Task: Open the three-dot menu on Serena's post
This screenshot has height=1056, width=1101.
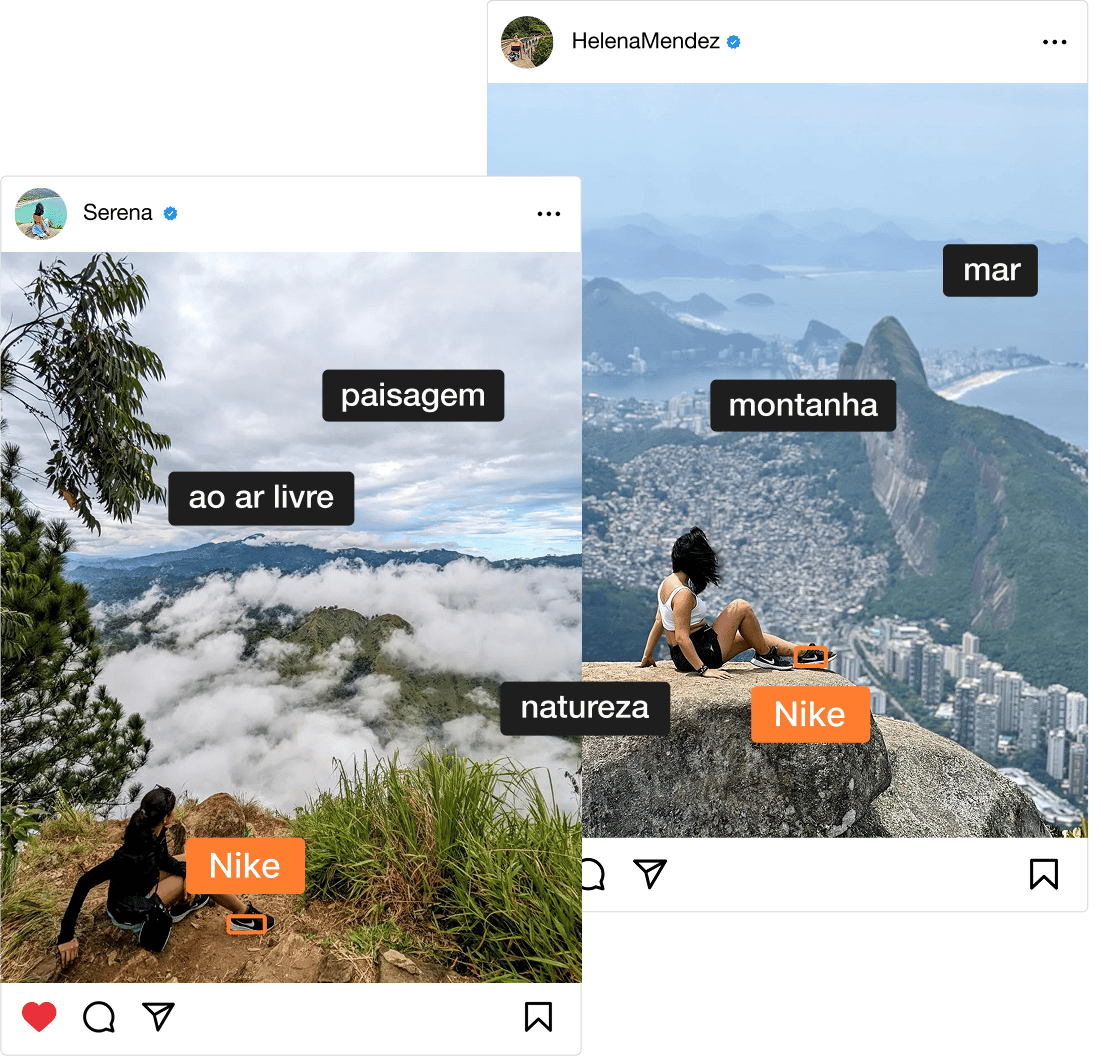Action: pyautogui.click(x=548, y=213)
